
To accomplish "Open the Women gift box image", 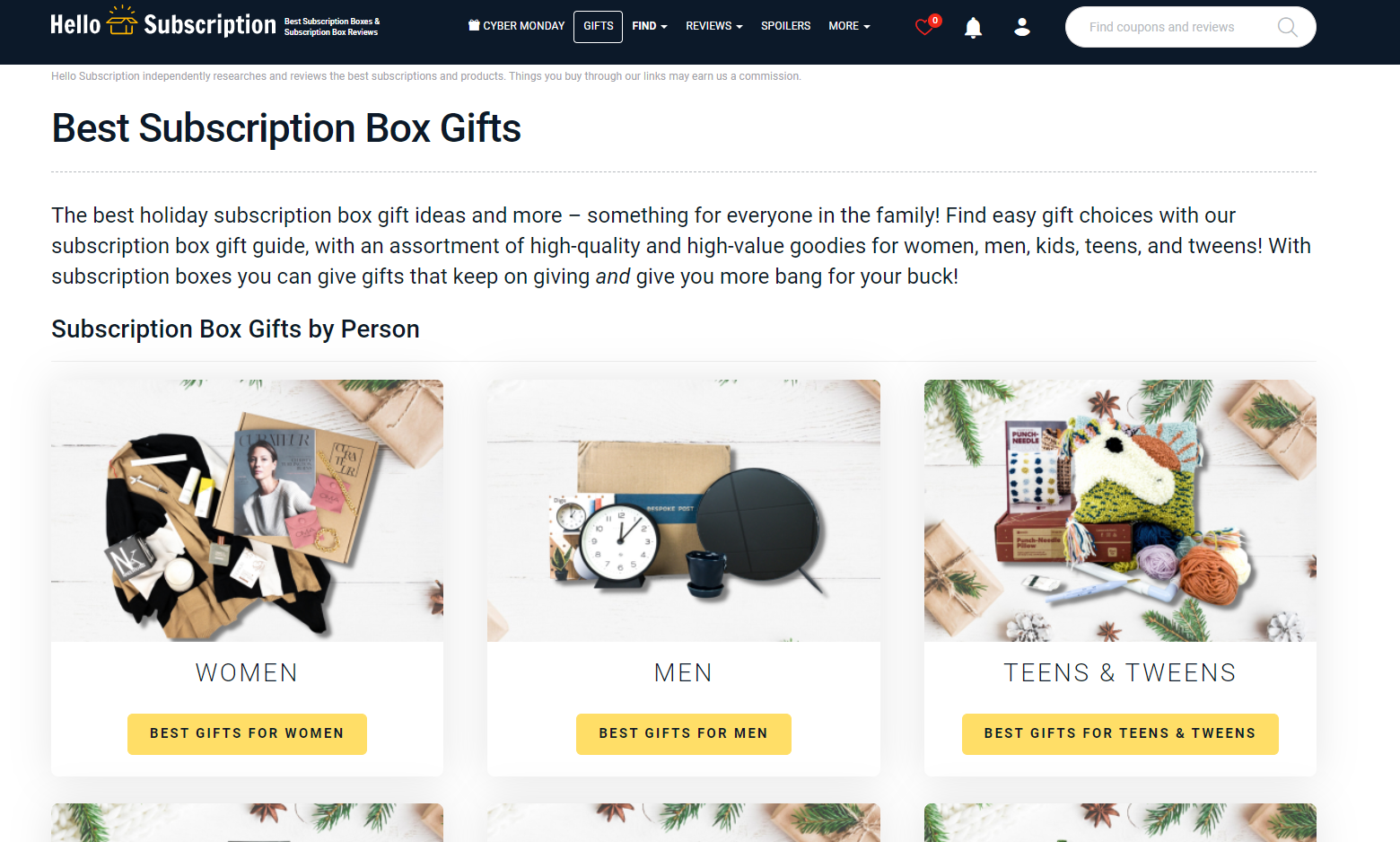I will coord(247,511).
